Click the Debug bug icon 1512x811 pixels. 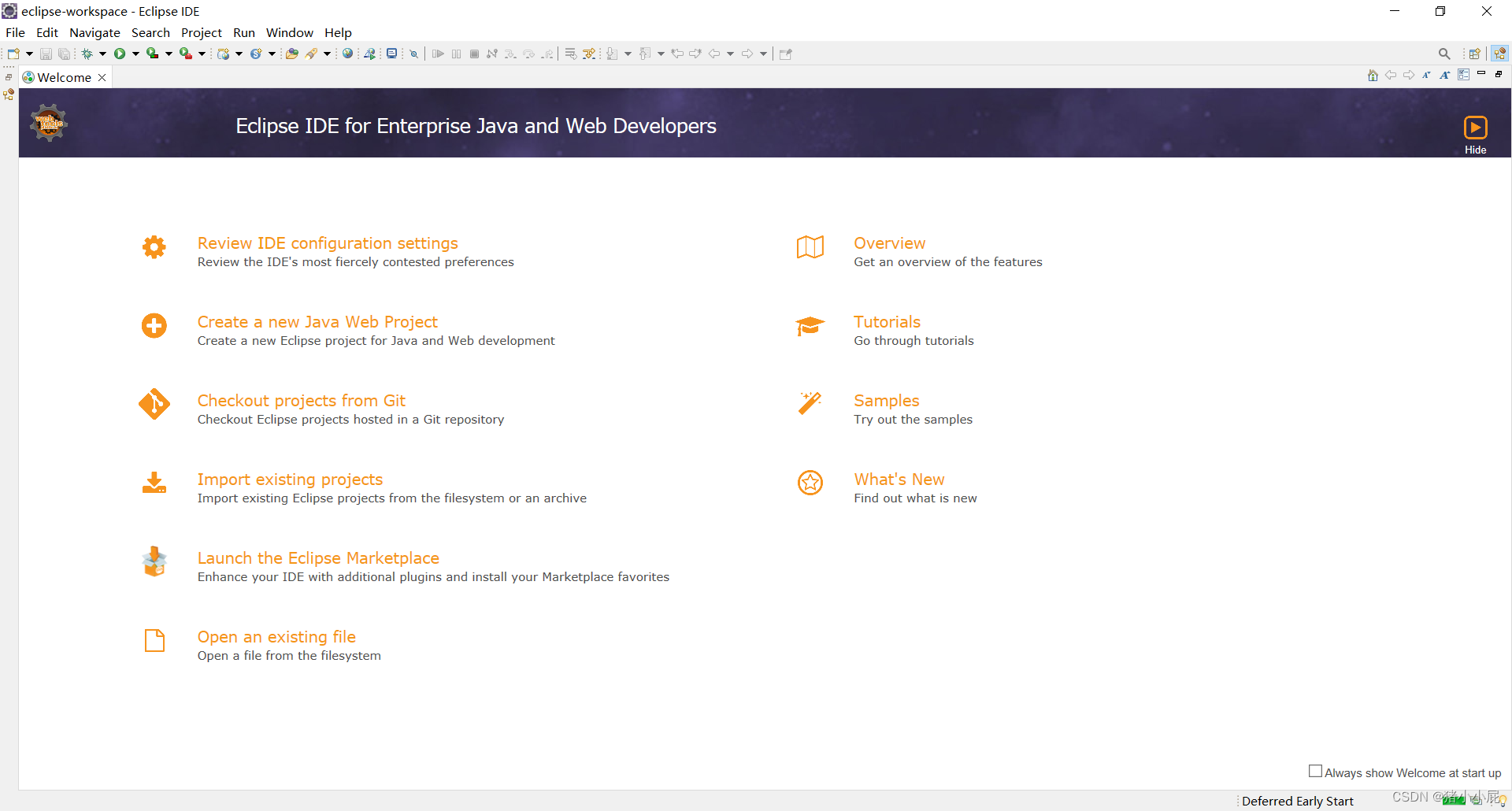(87, 54)
